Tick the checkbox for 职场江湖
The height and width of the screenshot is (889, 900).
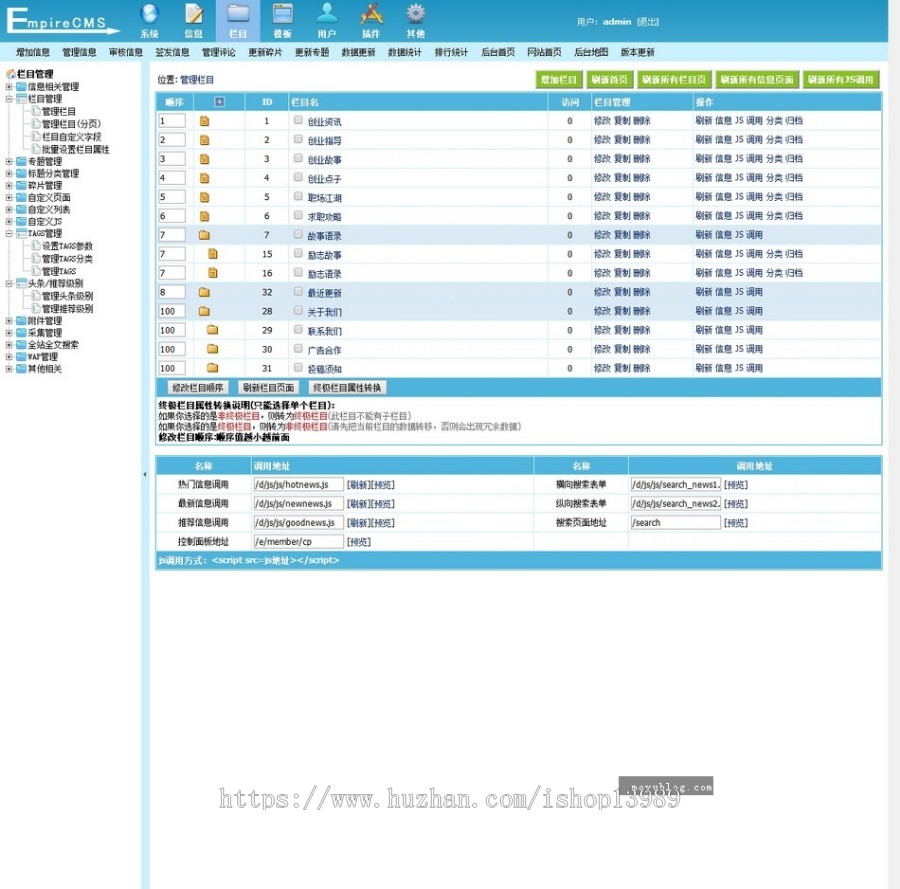pyautogui.click(x=298, y=196)
